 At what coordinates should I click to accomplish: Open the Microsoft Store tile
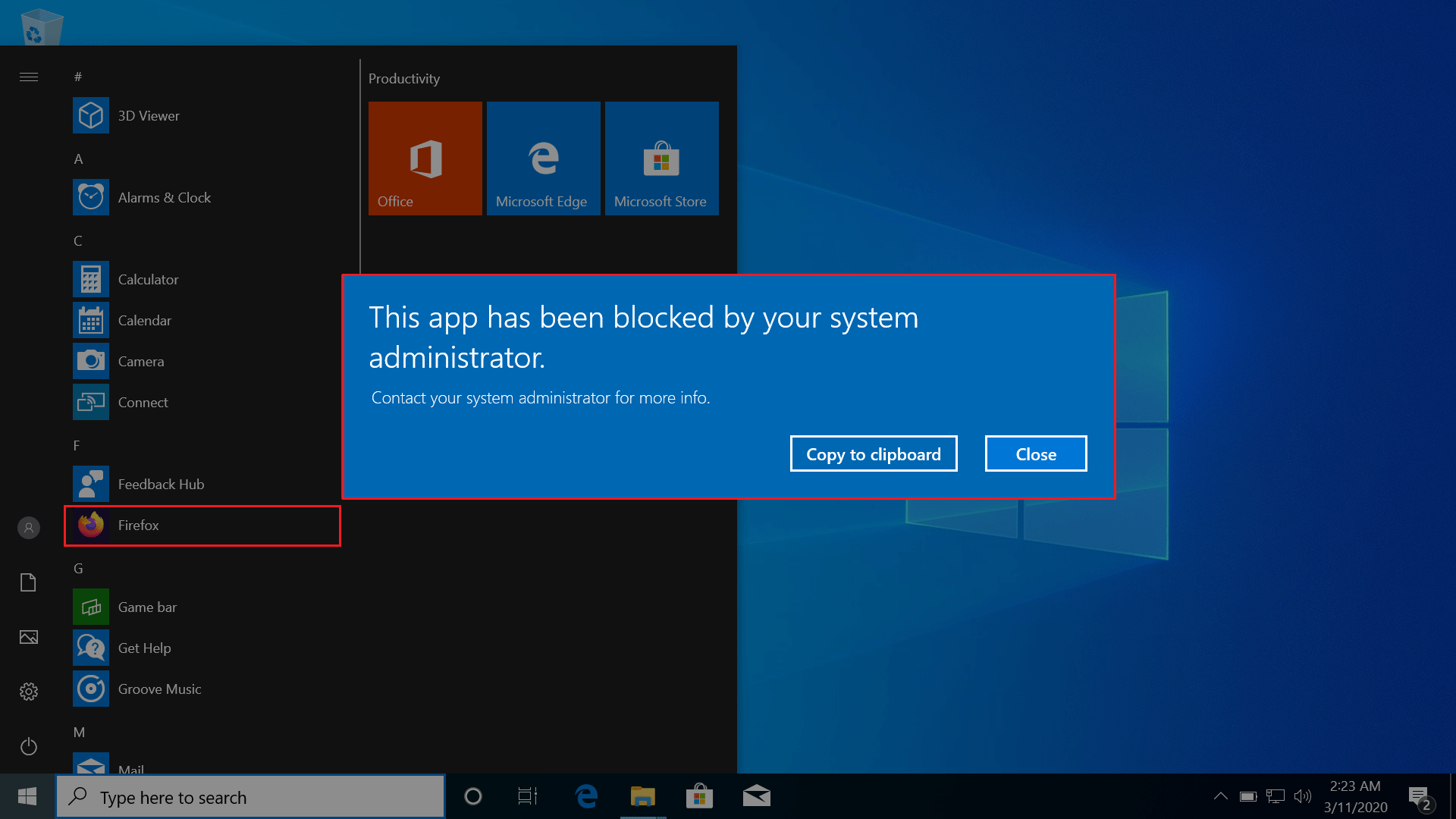[x=662, y=158]
